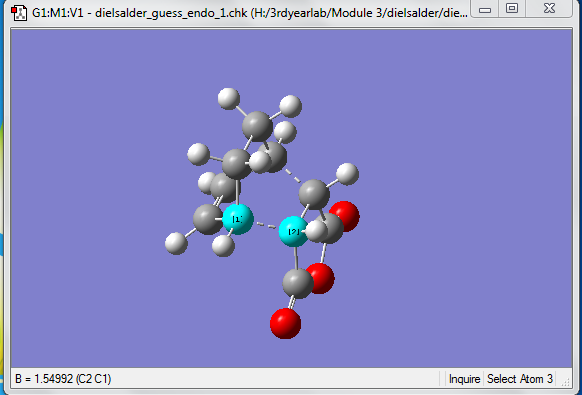Select the white hydrogen on the far right

point(347,174)
